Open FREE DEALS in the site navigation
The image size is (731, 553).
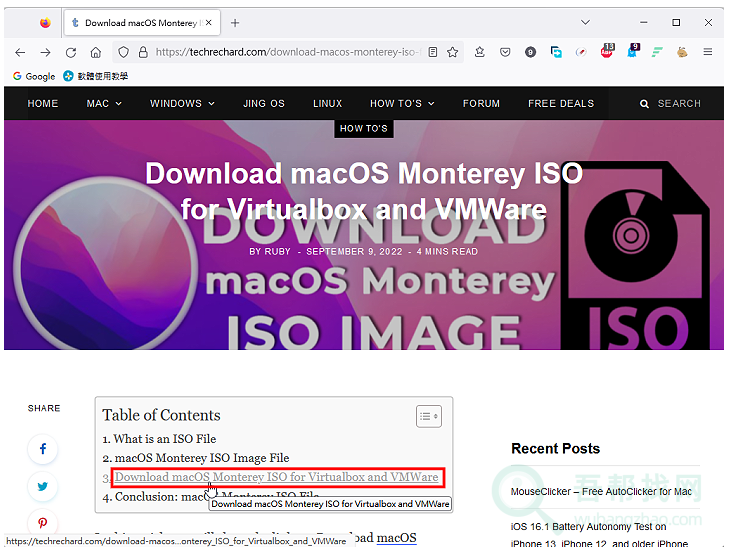tap(561, 104)
